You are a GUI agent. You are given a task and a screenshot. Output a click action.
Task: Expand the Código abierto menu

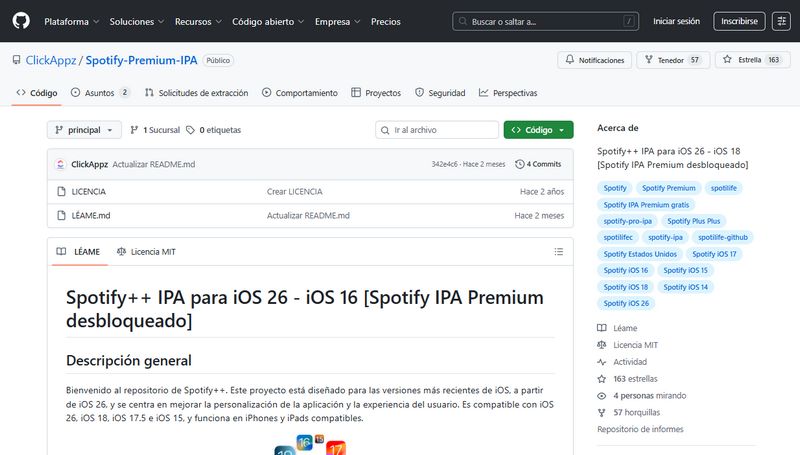coord(268,21)
